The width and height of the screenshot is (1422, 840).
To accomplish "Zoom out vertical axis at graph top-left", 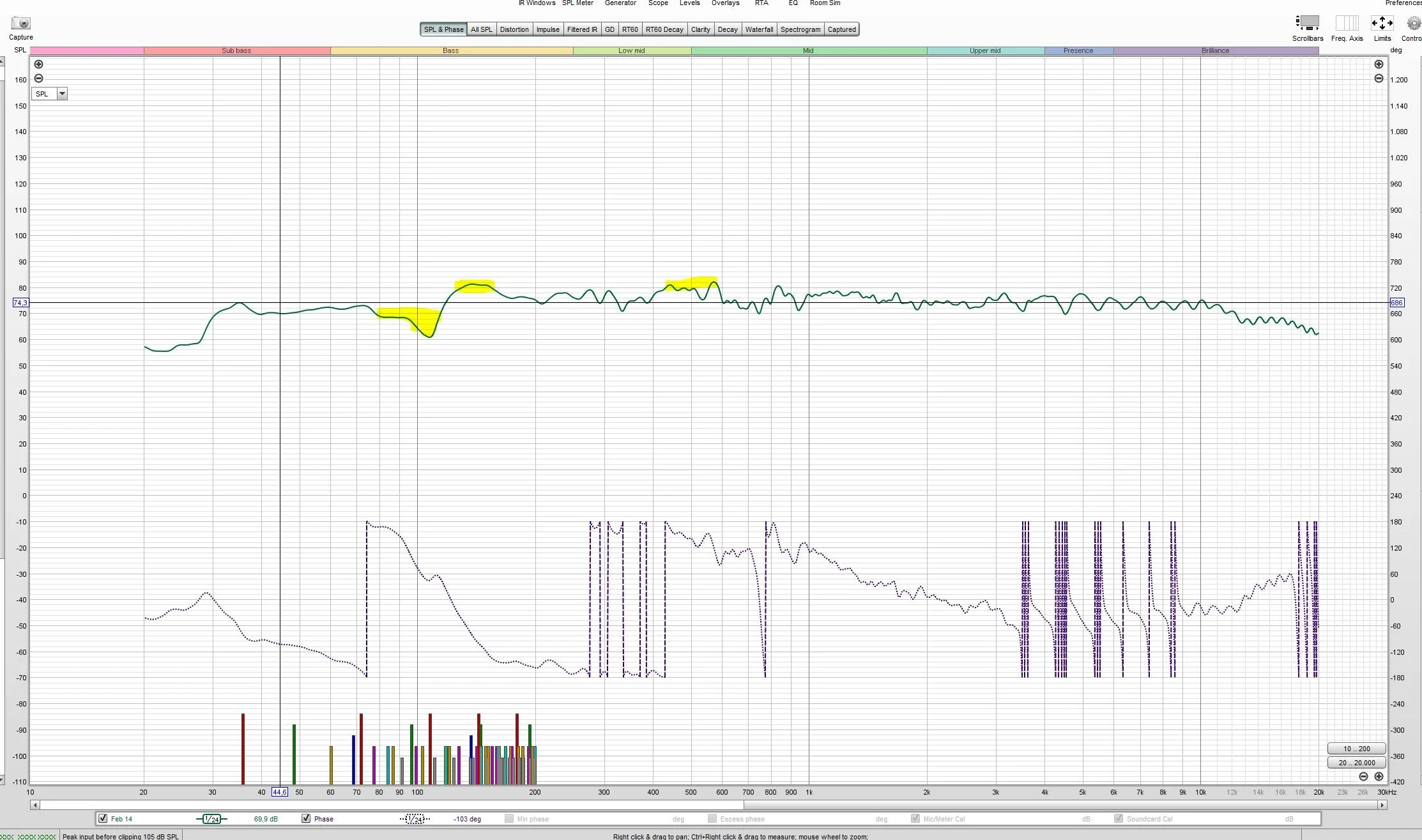I will tap(38, 79).
